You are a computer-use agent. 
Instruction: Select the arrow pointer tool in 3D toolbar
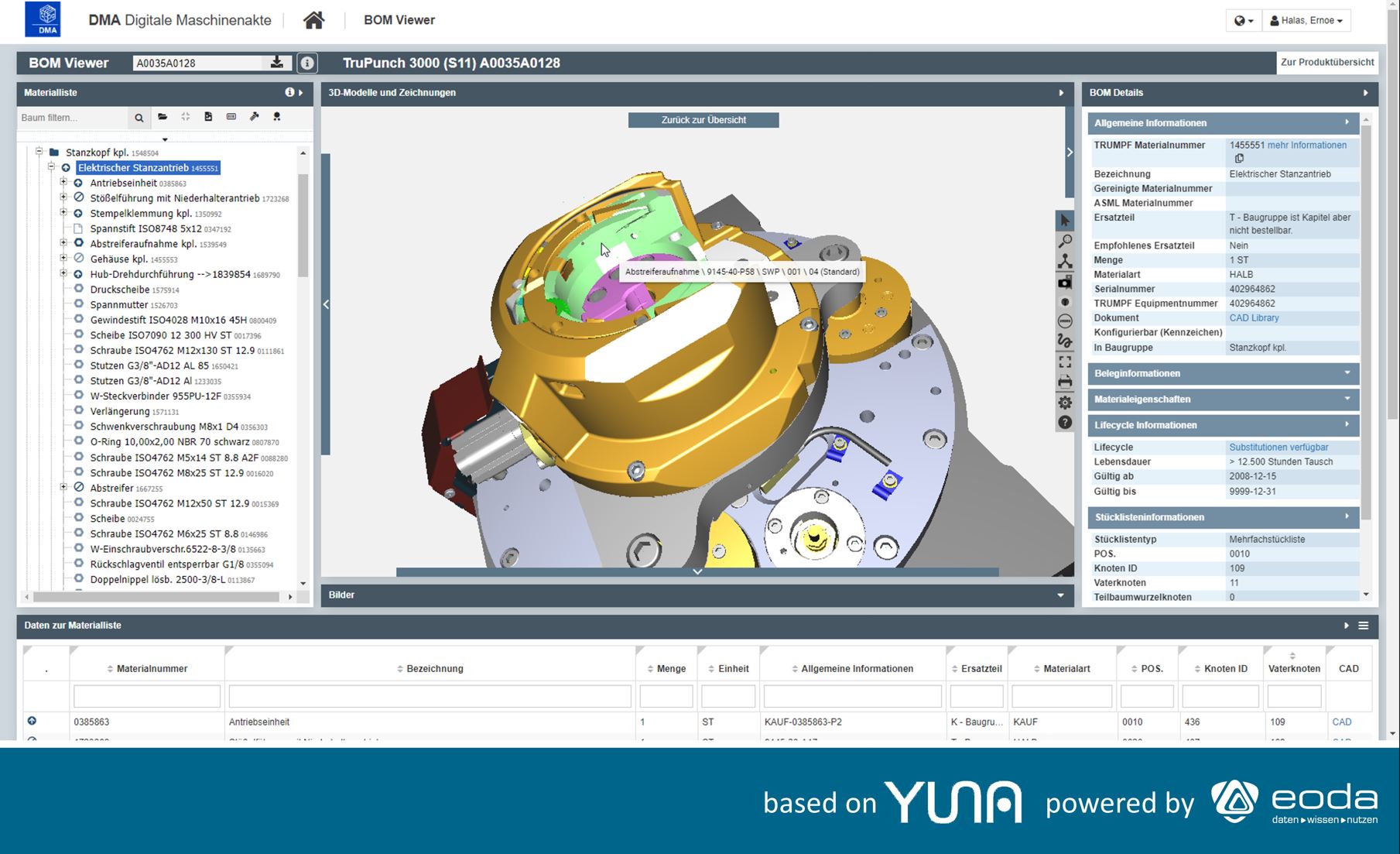1065,221
